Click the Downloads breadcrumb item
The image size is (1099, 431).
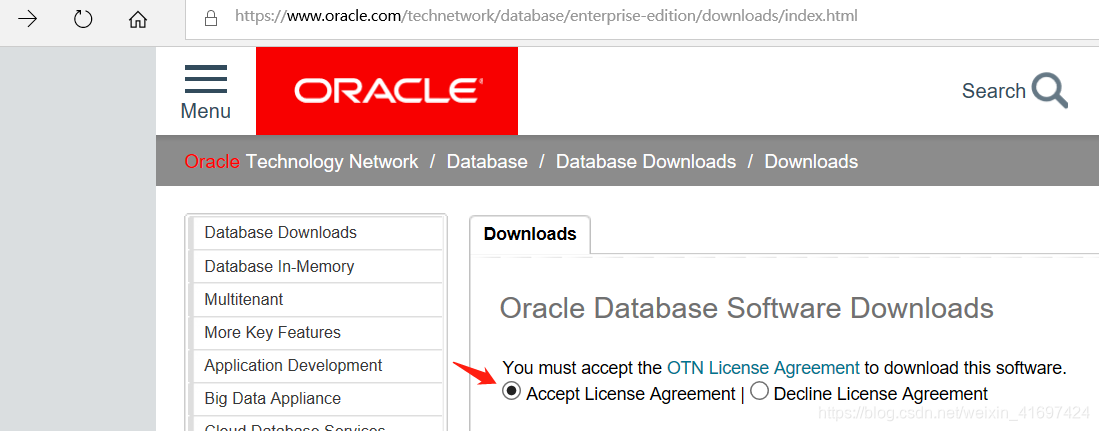click(x=811, y=162)
